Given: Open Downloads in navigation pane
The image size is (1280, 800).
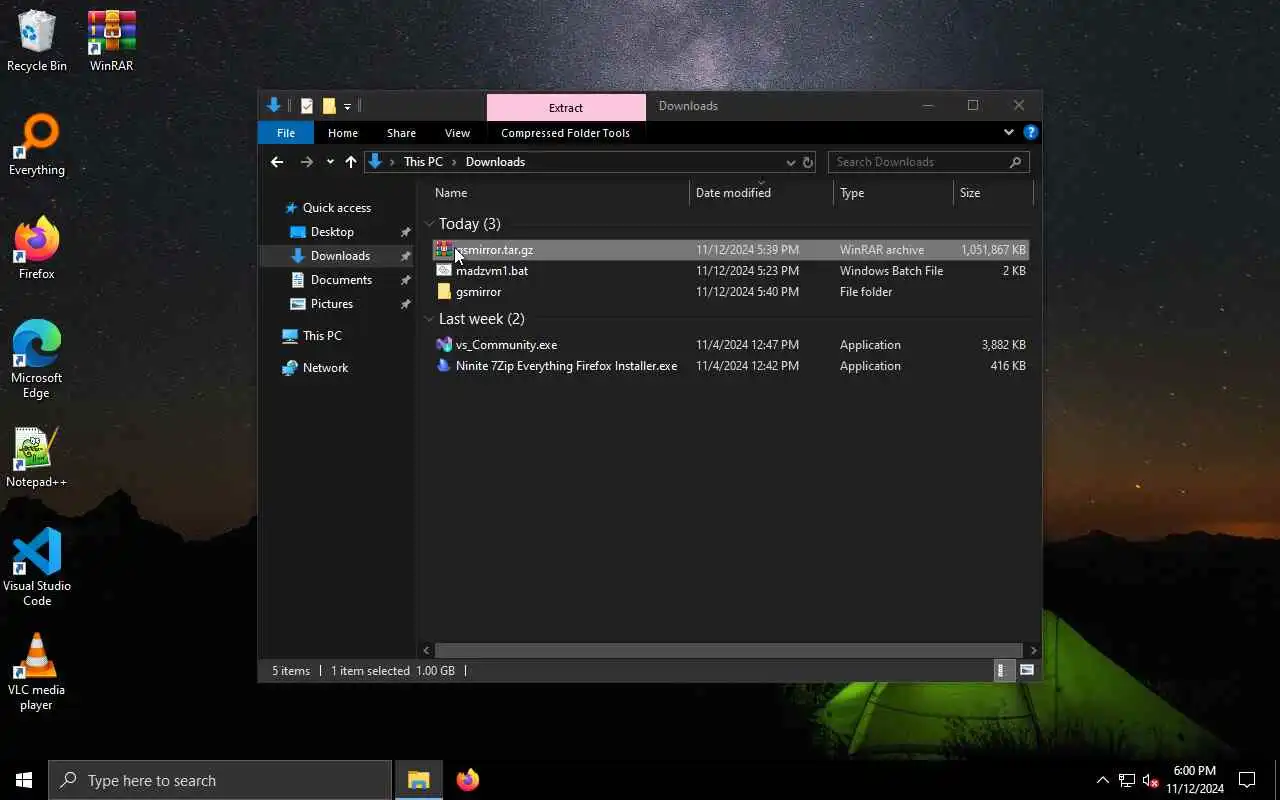Looking at the screenshot, I should [340, 256].
